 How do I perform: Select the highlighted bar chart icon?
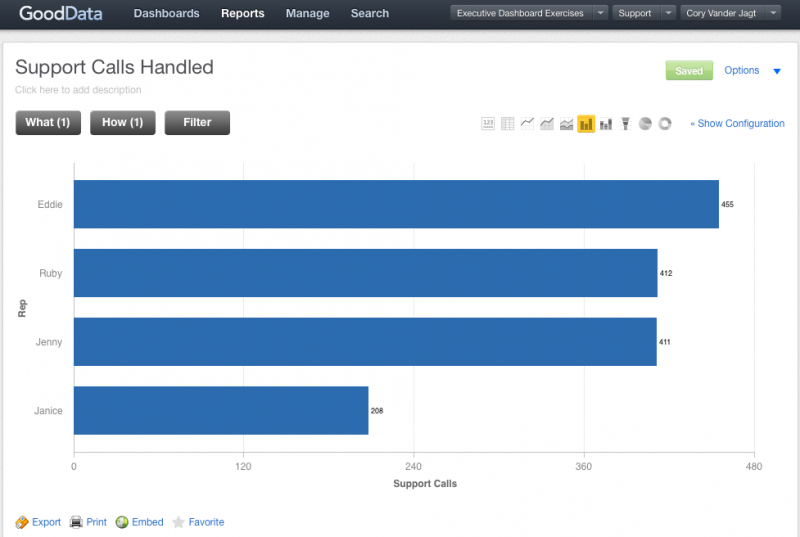coord(586,124)
